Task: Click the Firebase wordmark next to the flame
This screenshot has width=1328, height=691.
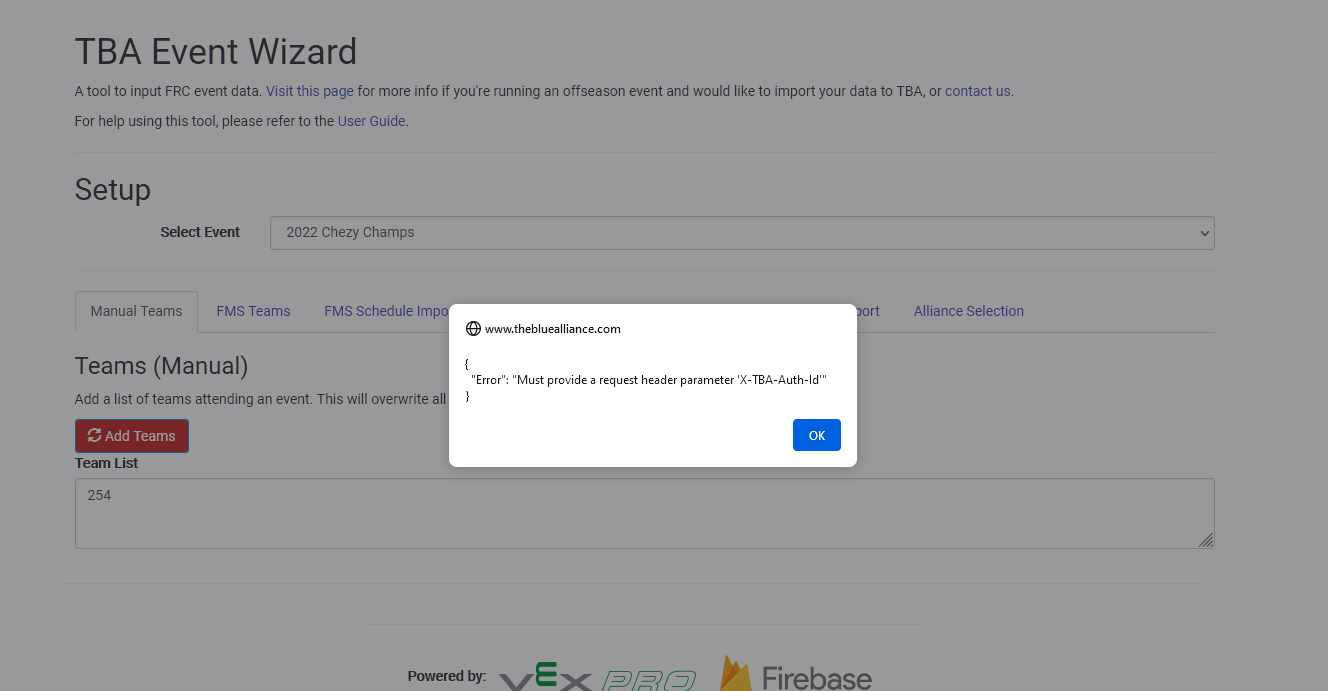Action: pyautogui.click(x=816, y=675)
